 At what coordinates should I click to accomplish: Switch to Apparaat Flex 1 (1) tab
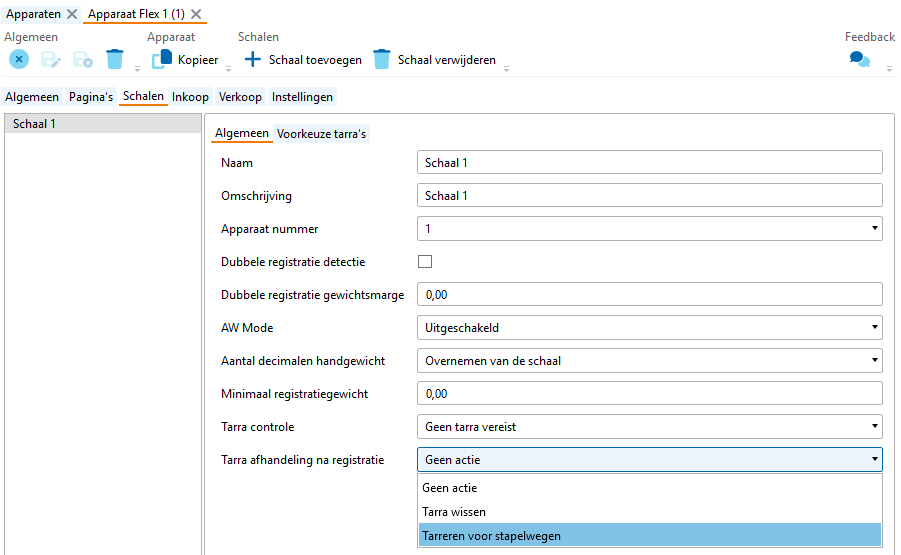click(x=136, y=14)
